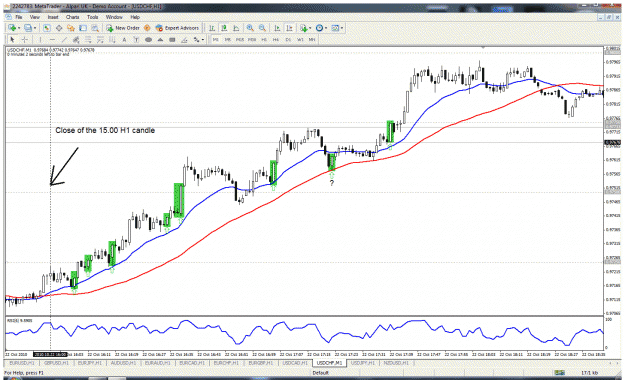Select the Text (A) tool
This screenshot has height=380, width=625.
pyautogui.click(x=124, y=39)
